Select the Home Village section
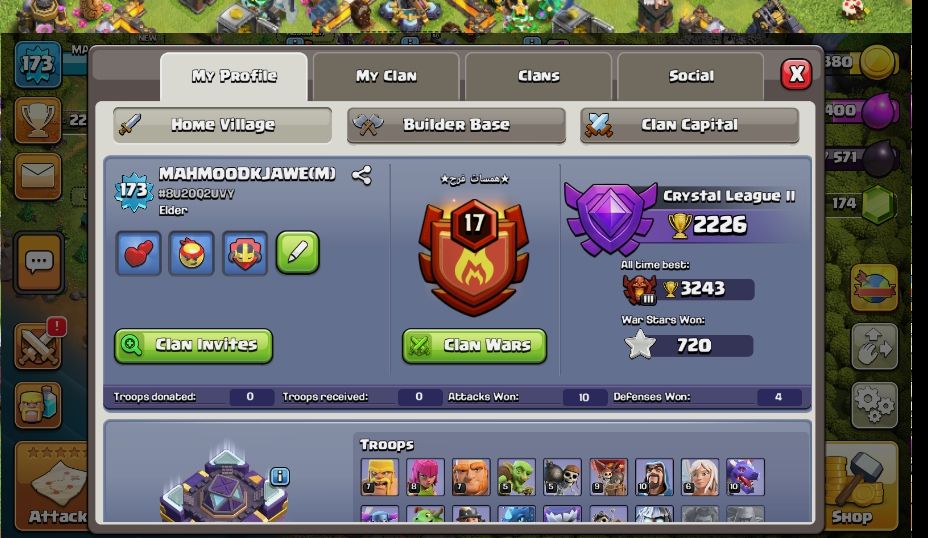 223,125
